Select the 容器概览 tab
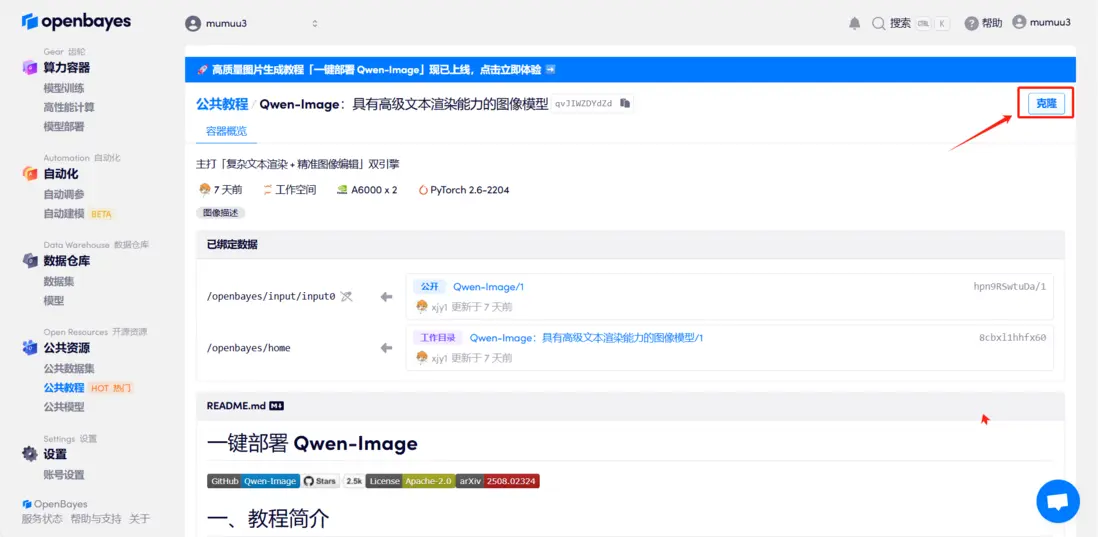The width and height of the screenshot is (1098, 537). point(226,131)
